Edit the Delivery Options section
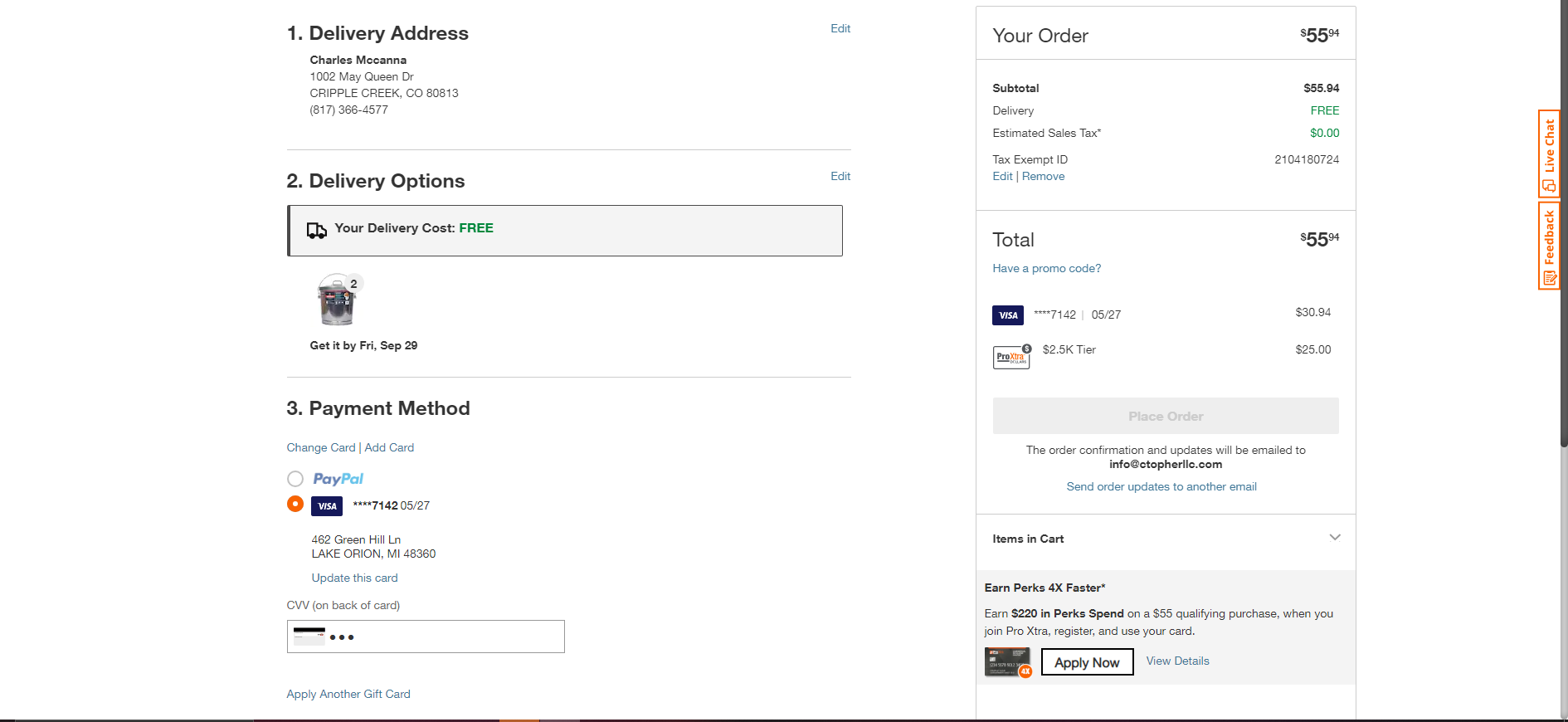 pyautogui.click(x=840, y=176)
